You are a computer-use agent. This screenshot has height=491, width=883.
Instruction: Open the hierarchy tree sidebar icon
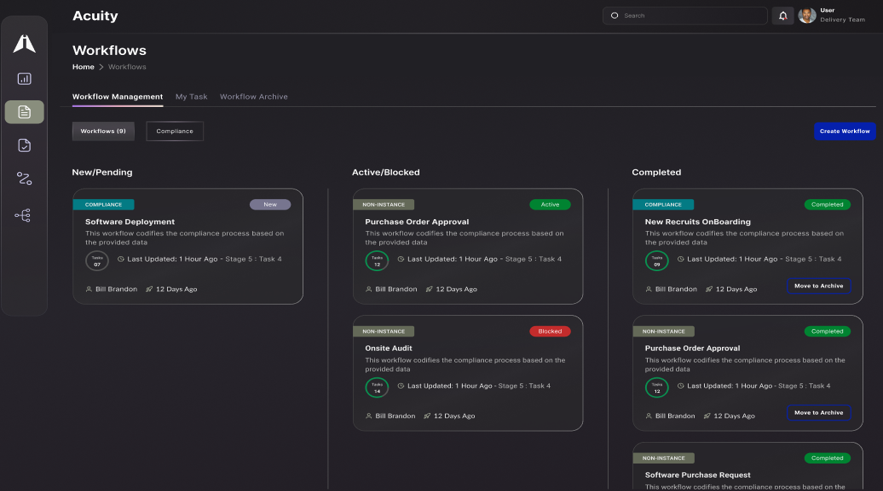click(23, 215)
